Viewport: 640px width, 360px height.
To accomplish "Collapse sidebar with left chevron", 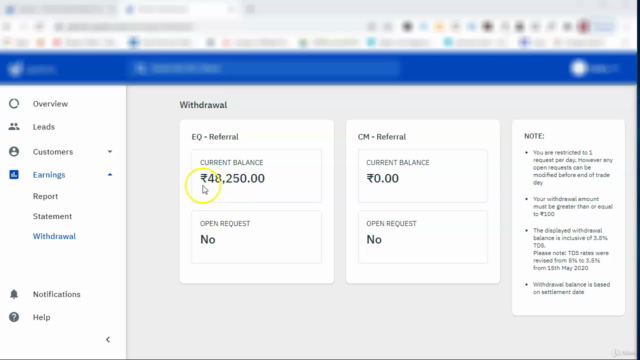I will [x=108, y=340].
